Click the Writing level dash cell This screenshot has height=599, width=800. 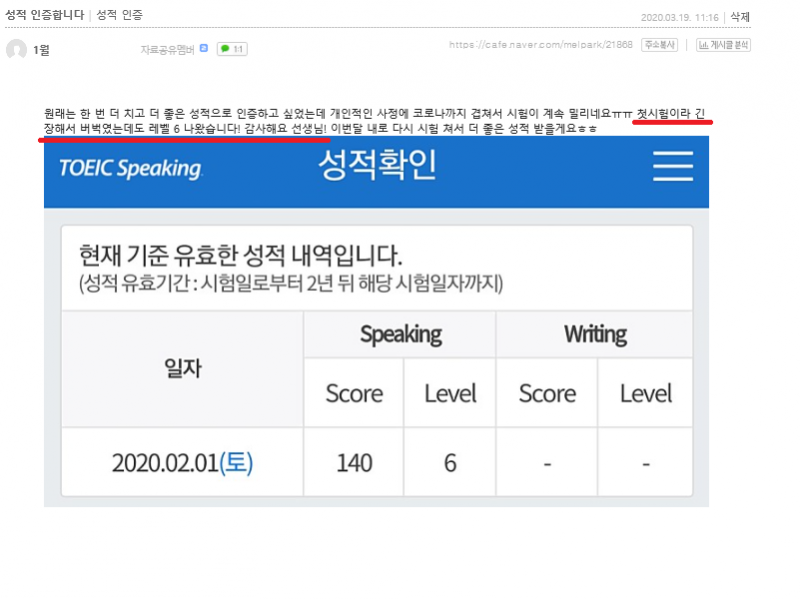click(645, 464)
